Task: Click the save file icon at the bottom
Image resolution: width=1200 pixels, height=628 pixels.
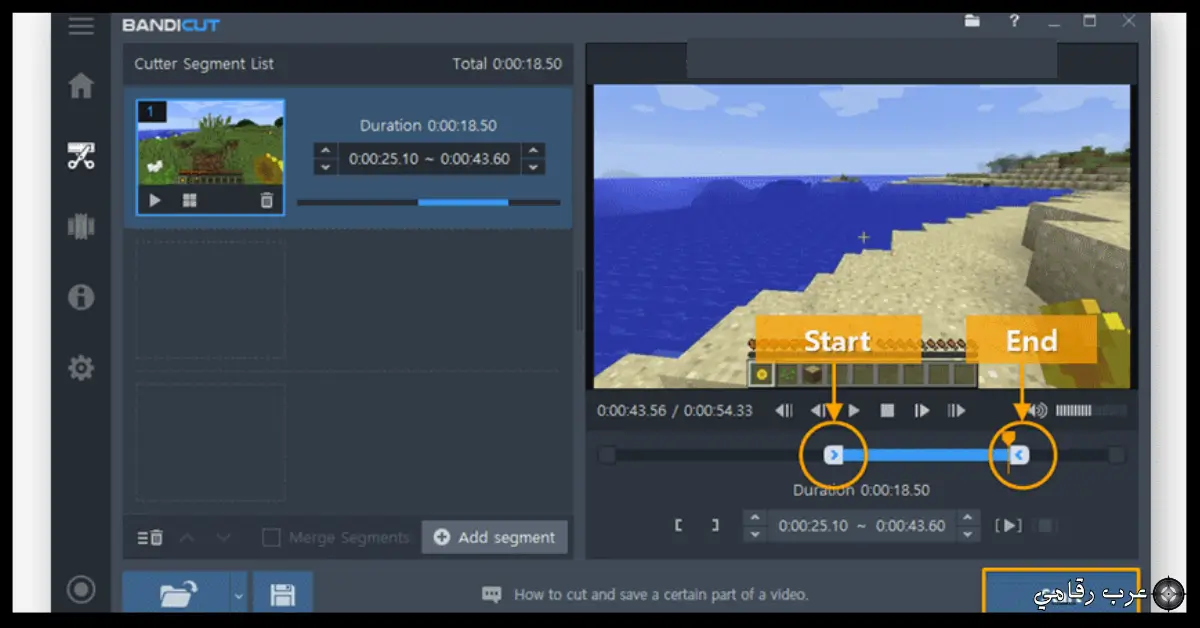Action: pos(282,592)
